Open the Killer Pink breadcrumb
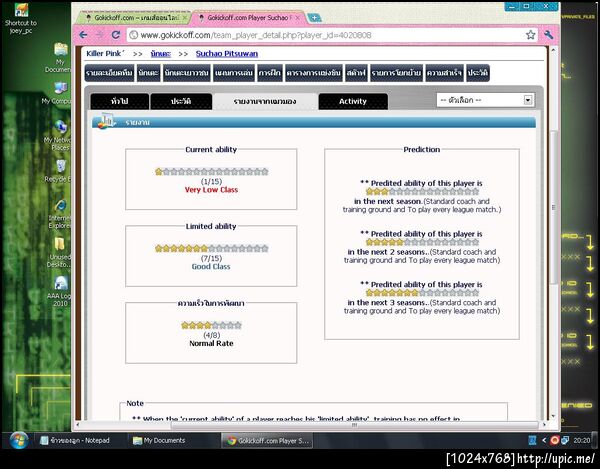 105,54
